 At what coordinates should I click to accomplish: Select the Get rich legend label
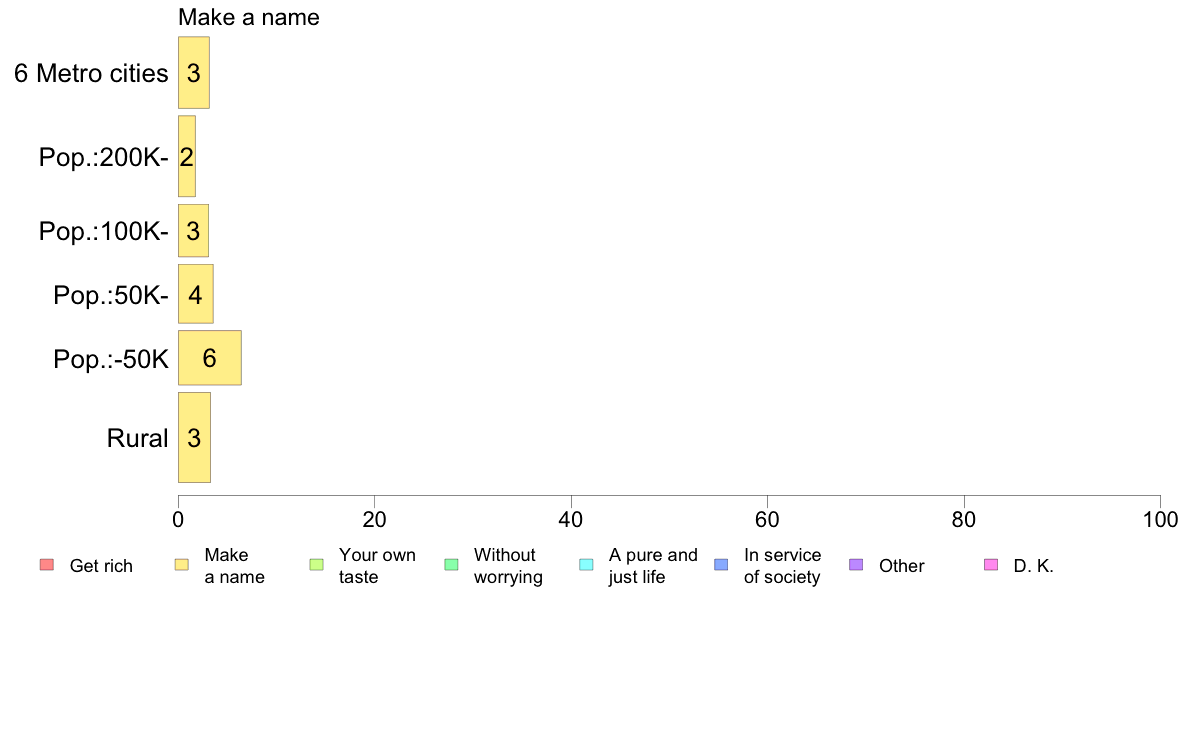click(101, 566)
